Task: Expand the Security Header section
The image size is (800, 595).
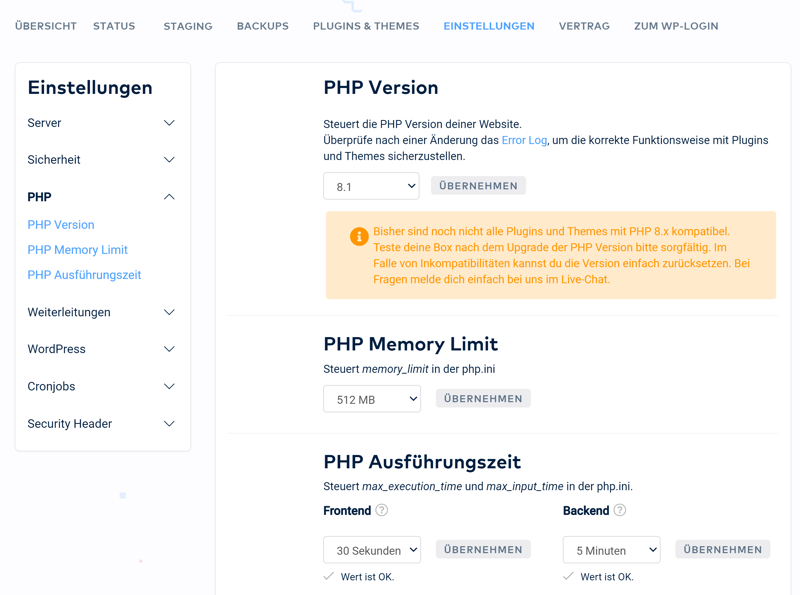Action: point(169,424)
